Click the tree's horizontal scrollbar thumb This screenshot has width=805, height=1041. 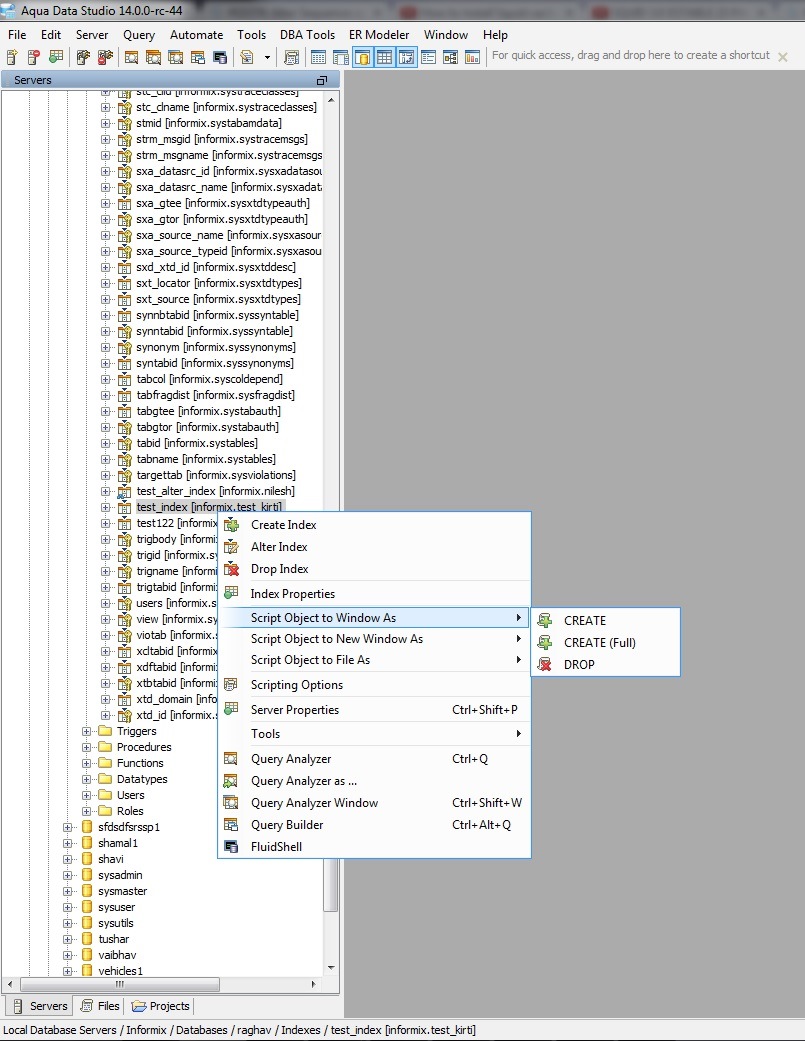(120, 984)
